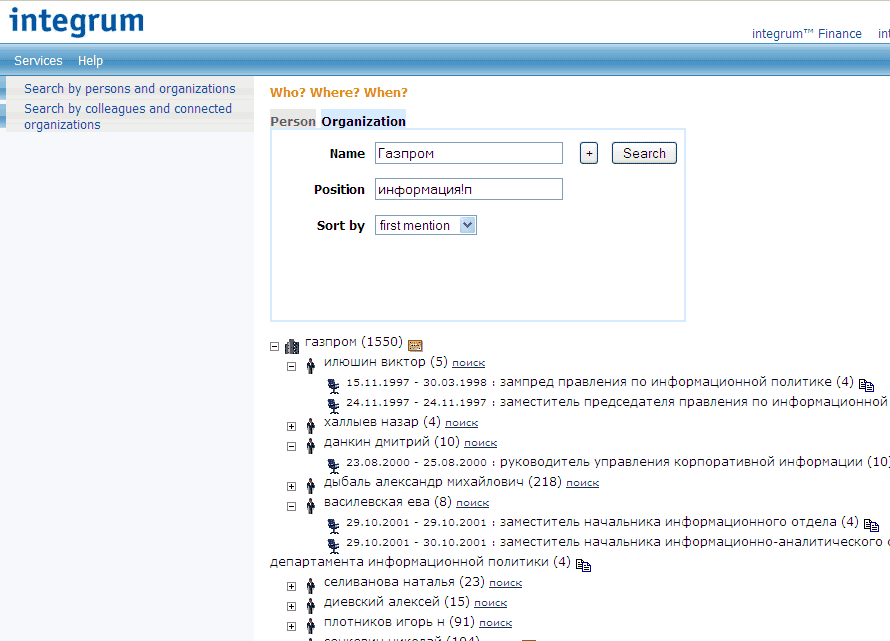890x641 pixels.
Task: Click the plus button next to Name
Action: (x=589, y=153)
